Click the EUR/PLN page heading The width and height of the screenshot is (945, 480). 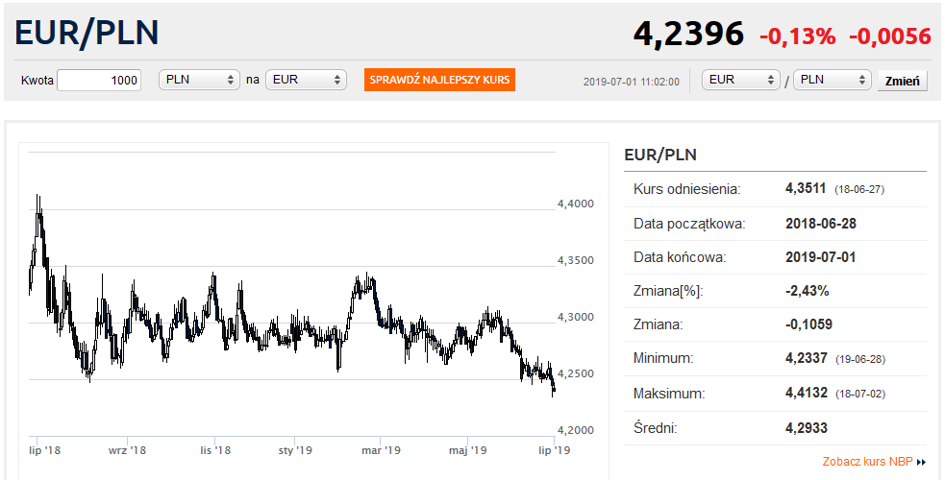click(x=86, y=33)
